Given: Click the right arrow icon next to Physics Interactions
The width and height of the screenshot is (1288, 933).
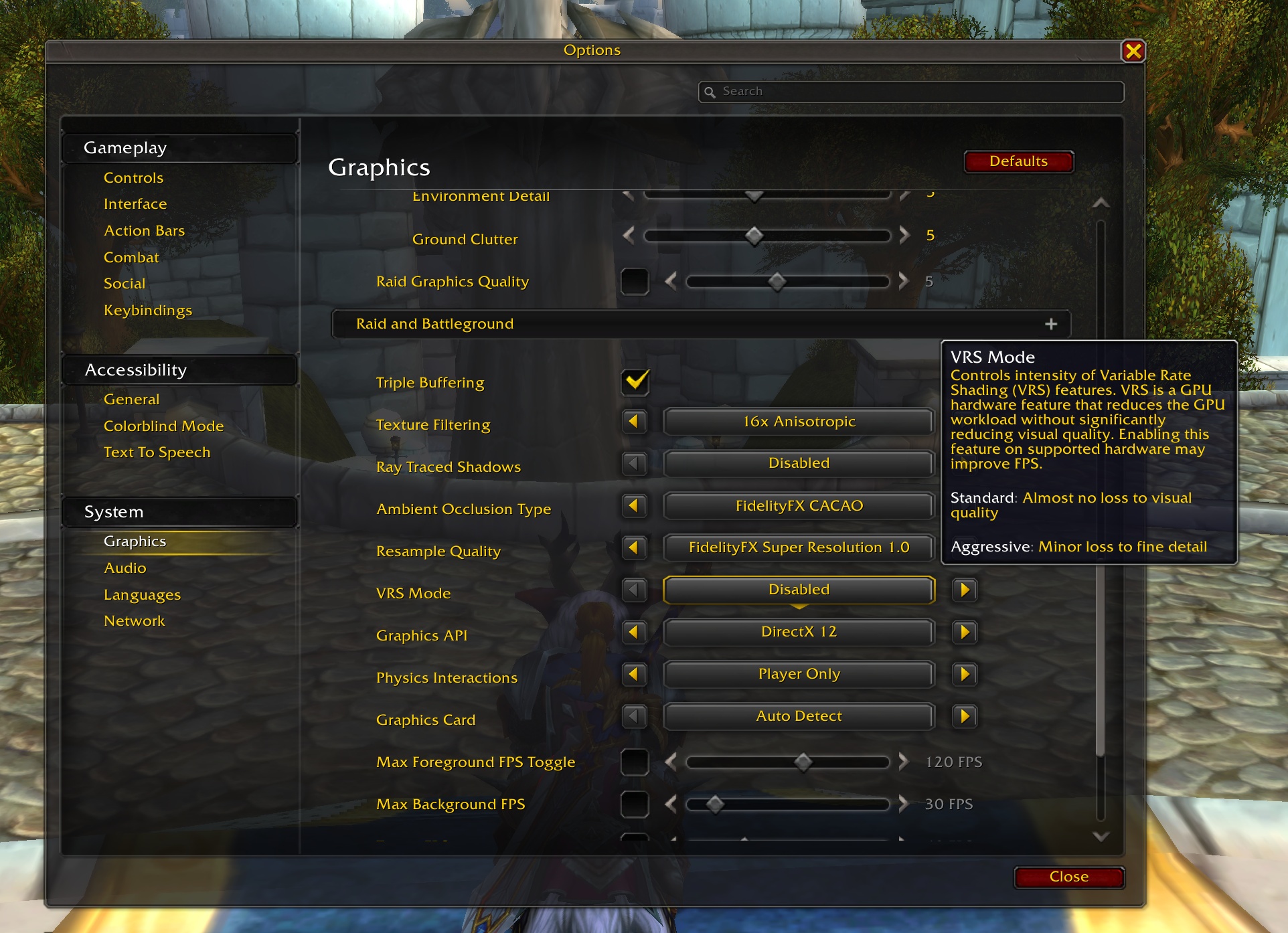Looking at the screenshot, I should [963, 673].
